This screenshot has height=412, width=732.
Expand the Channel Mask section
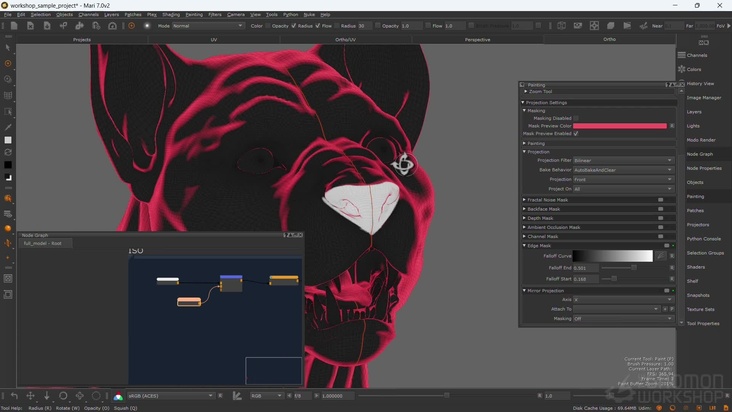(524, 236)
